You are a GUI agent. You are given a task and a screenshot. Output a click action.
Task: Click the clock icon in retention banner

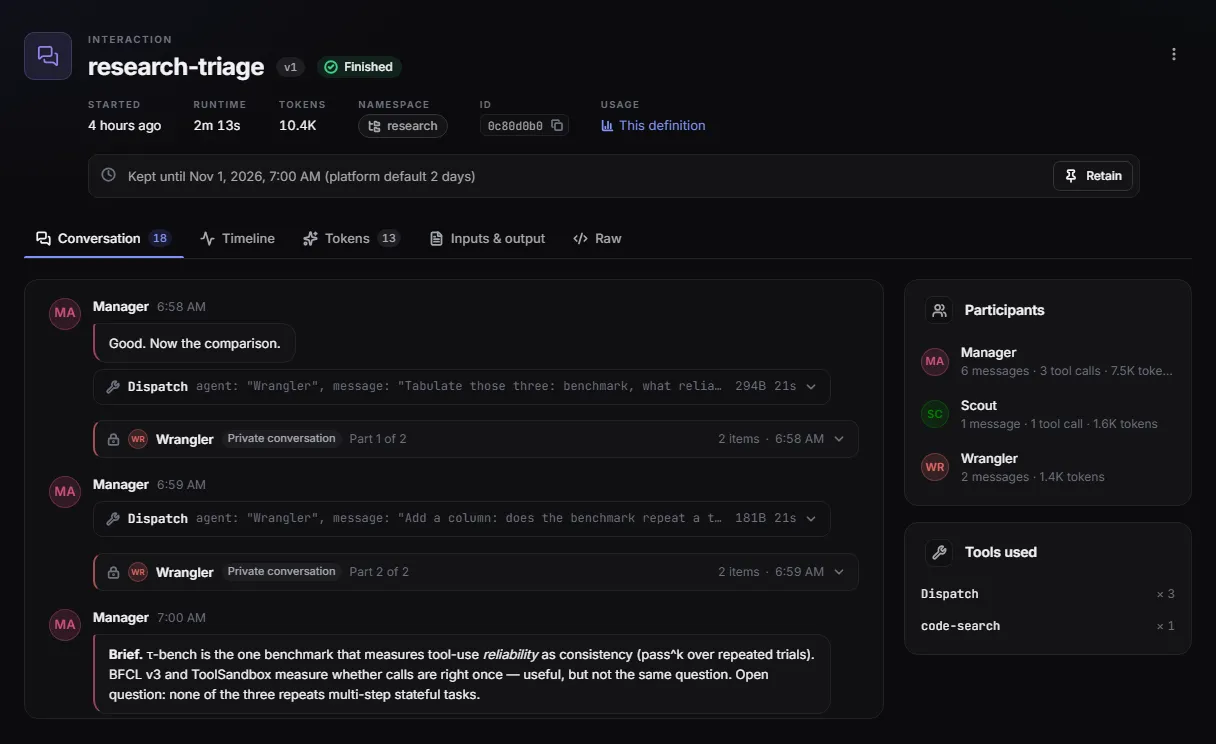pyautogui.click(x=109, y=175)
